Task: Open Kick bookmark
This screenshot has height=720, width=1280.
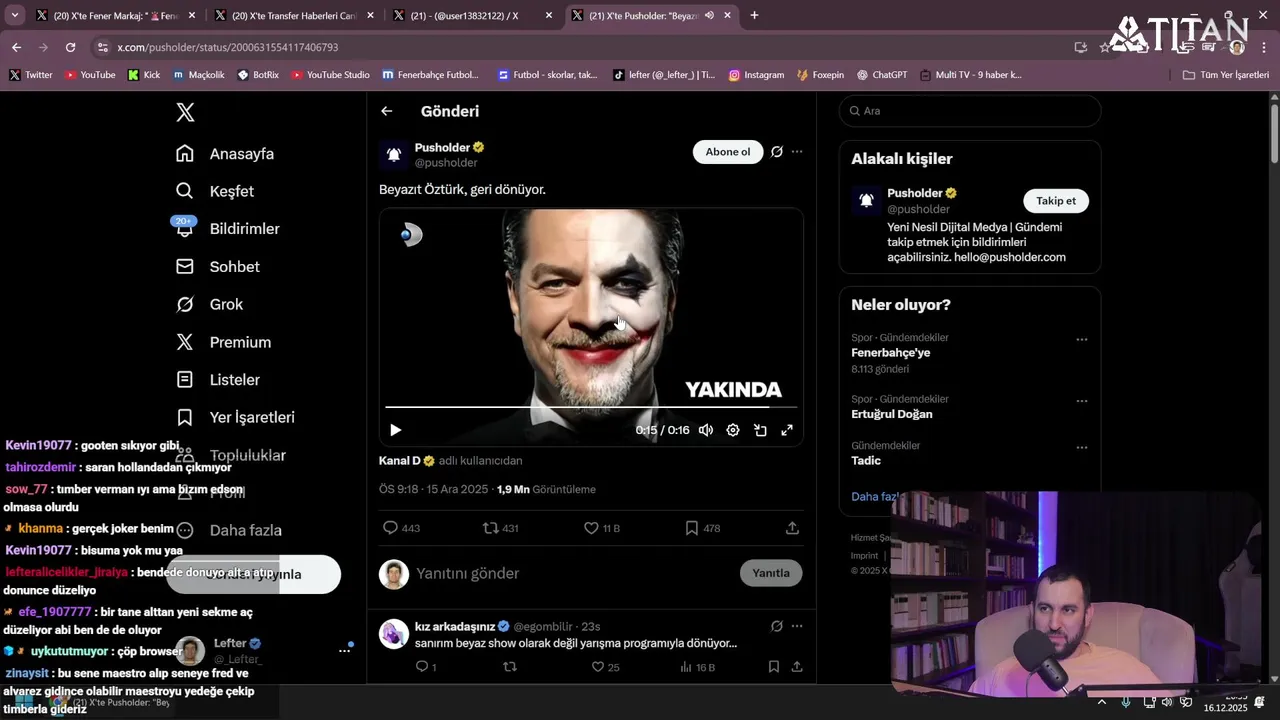Action: 144,75
